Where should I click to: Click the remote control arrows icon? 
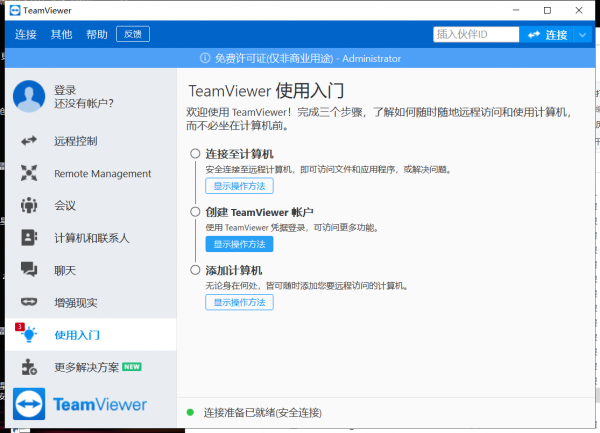[x=29, y=141]
